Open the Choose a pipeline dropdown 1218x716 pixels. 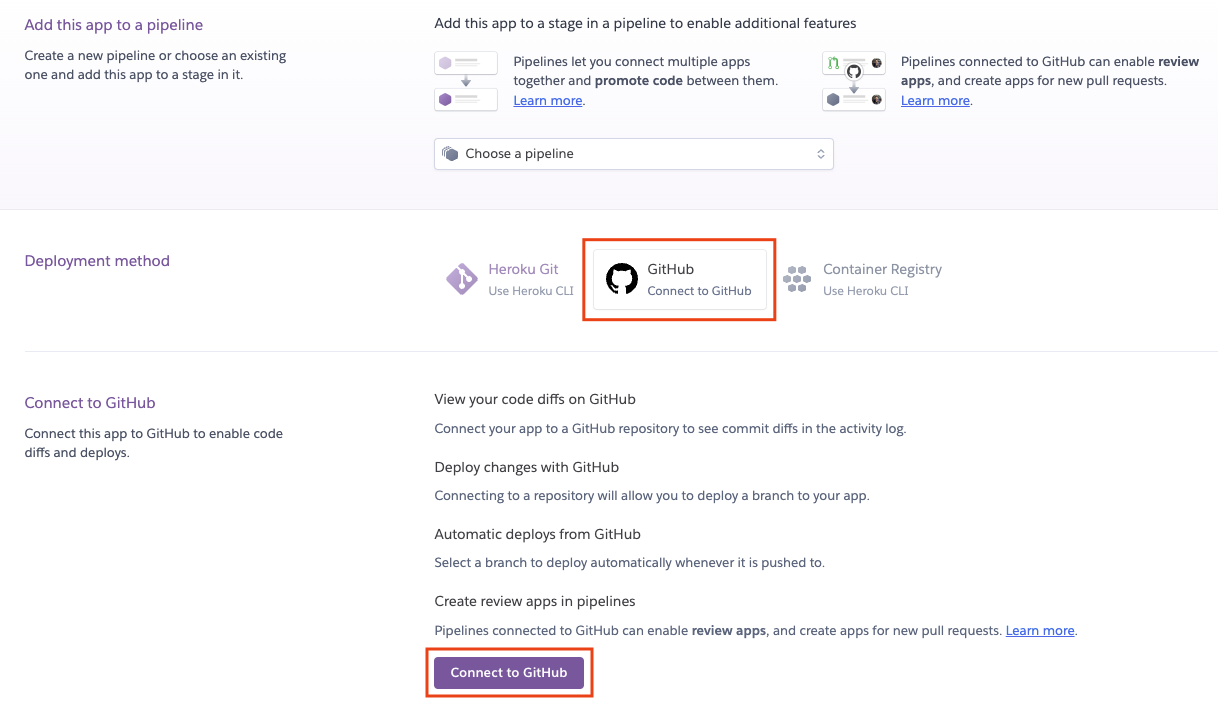click(x=633, y=154)
